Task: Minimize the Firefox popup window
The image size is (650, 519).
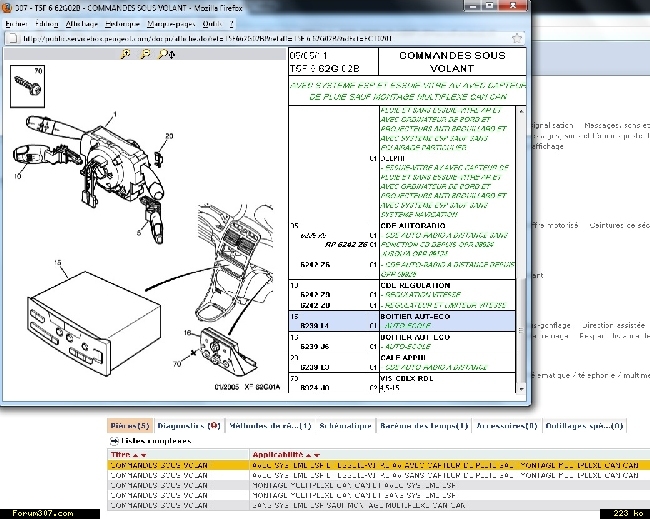Action: pos(473,6)
